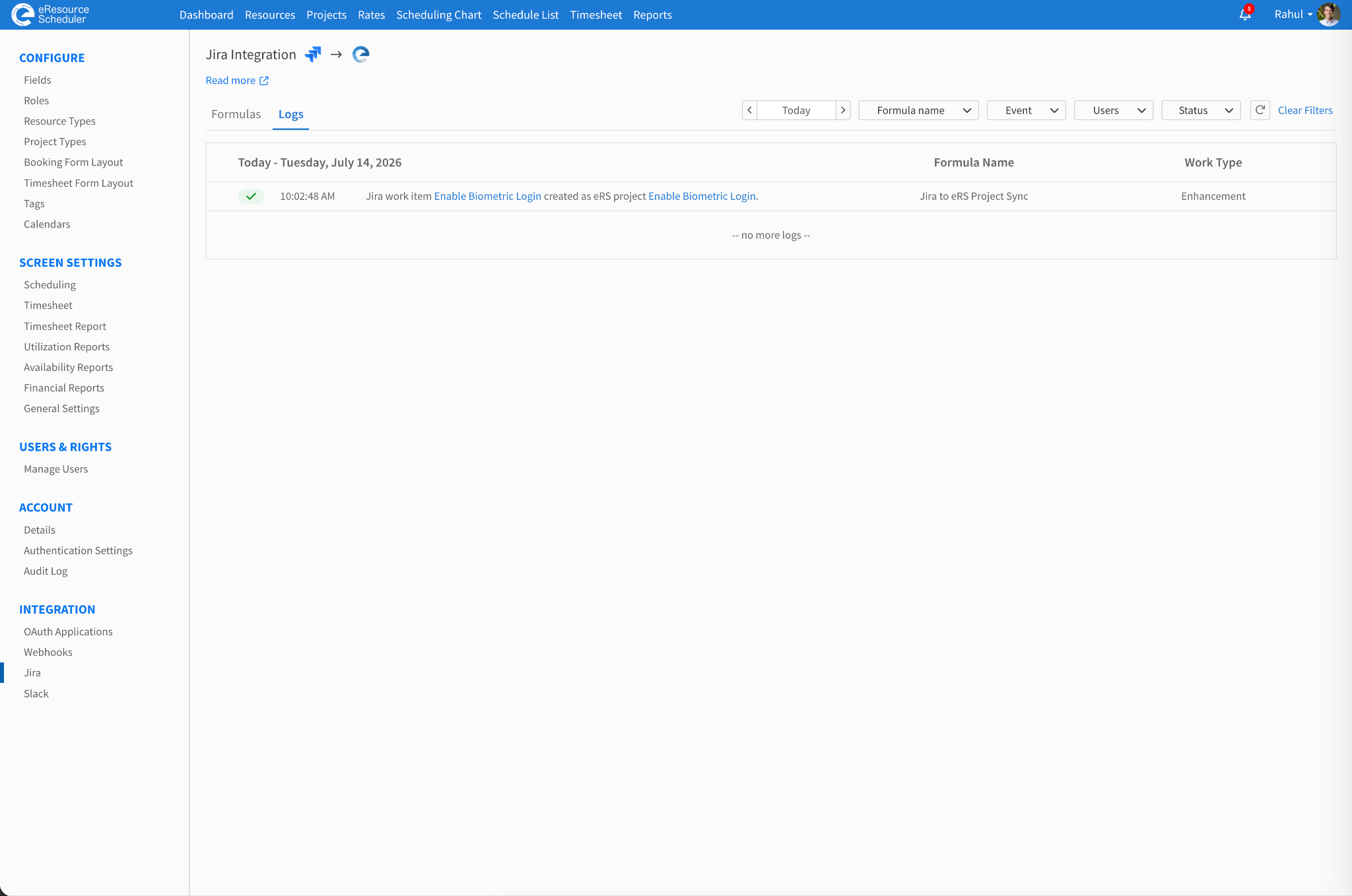This screenshot has height=896, width=1352.
Task: Open the Event filter dropdown
Action: [1027, 110]
